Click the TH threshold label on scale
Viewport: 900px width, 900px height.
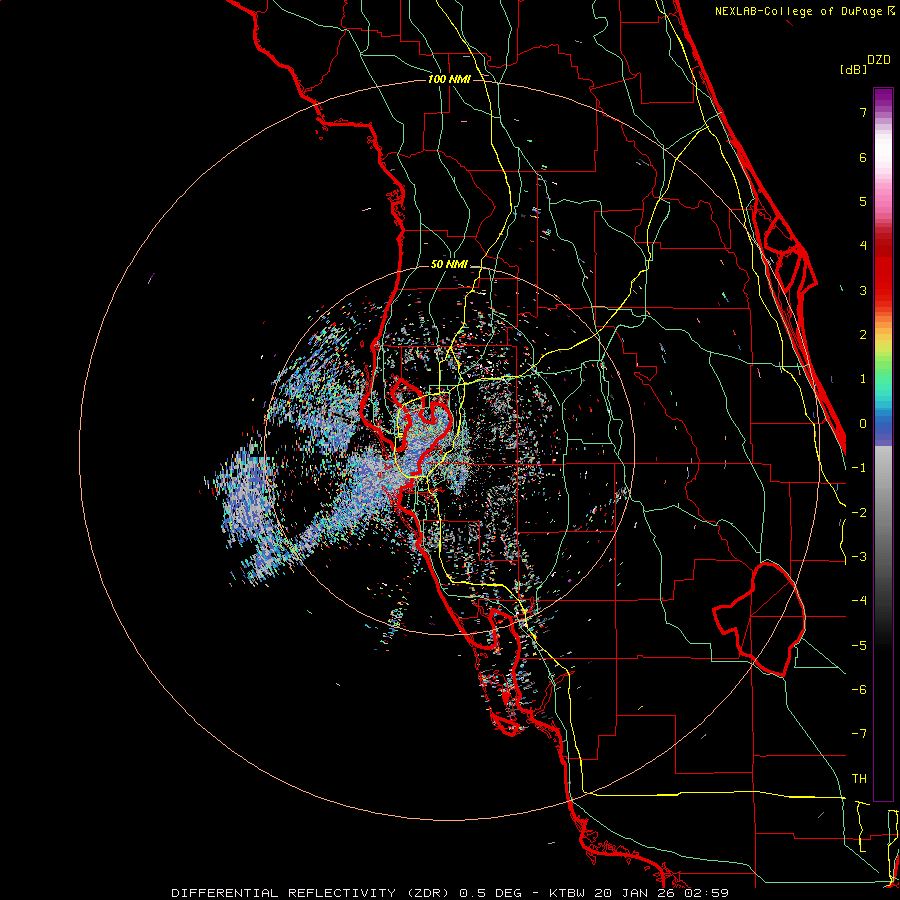click(x=859, y=779)
